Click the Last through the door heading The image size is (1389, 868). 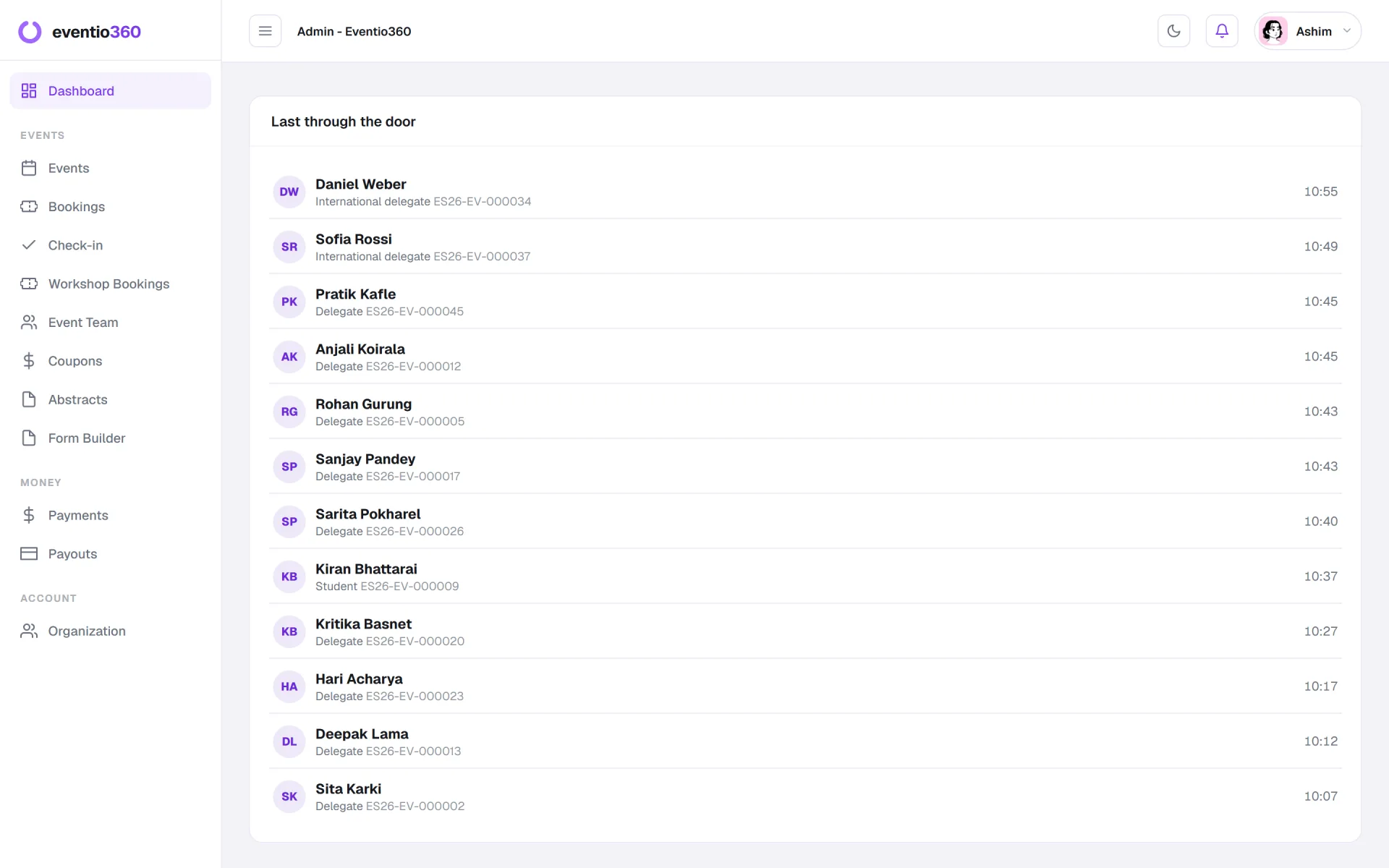coord(343,122)
